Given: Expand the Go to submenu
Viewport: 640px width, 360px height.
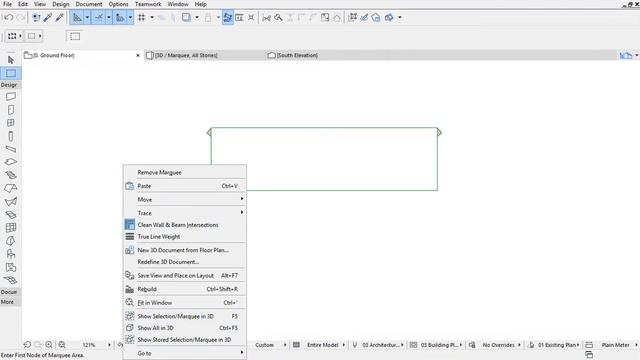Looking at the screenshot, I should click(185, 353).
